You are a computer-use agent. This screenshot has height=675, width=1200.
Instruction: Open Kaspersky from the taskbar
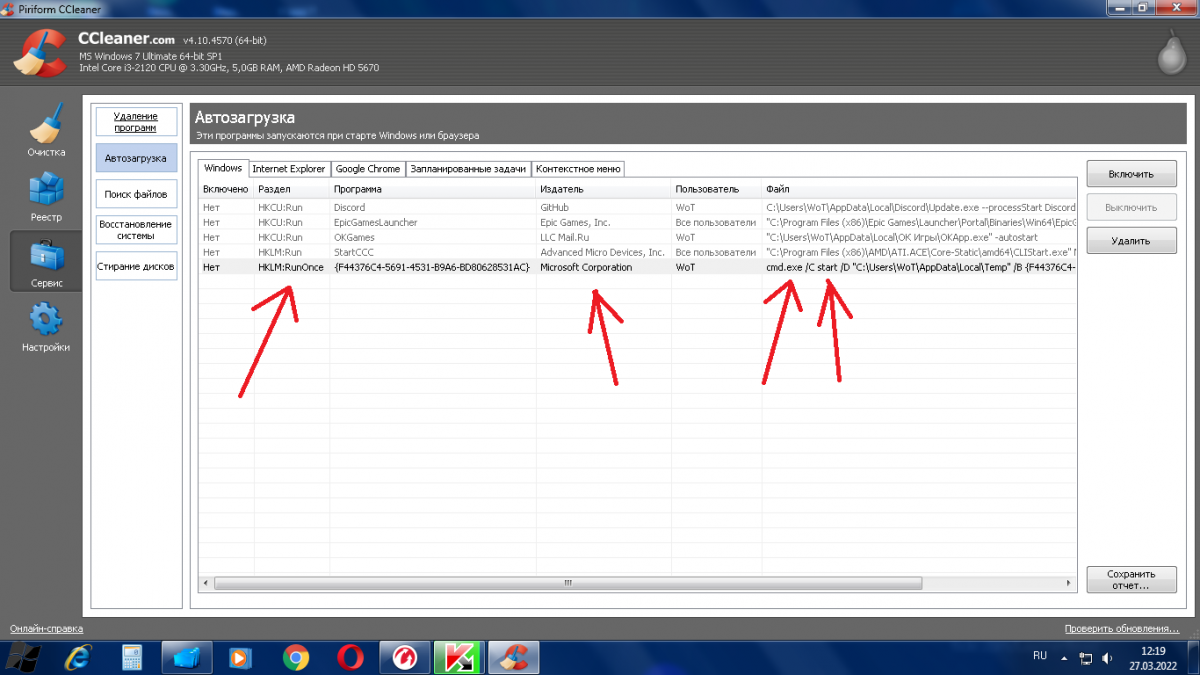(459, 657)
